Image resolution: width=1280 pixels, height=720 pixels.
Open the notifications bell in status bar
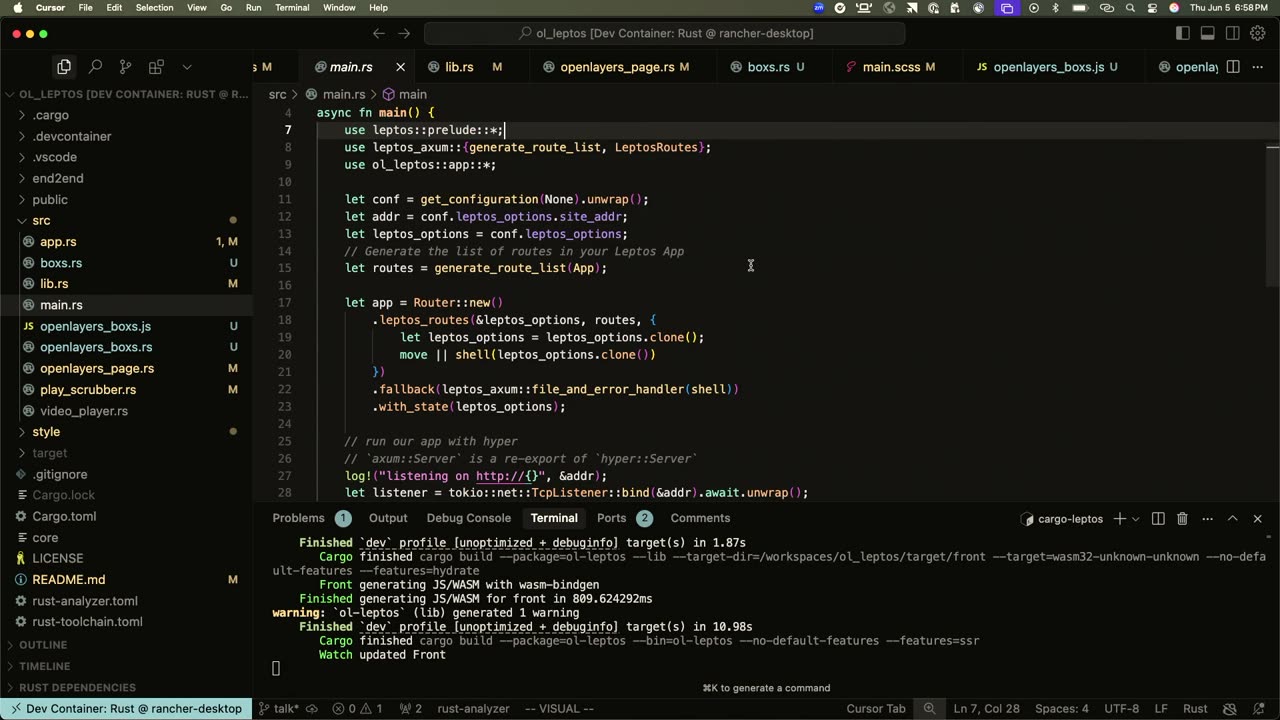point(1258,708)
